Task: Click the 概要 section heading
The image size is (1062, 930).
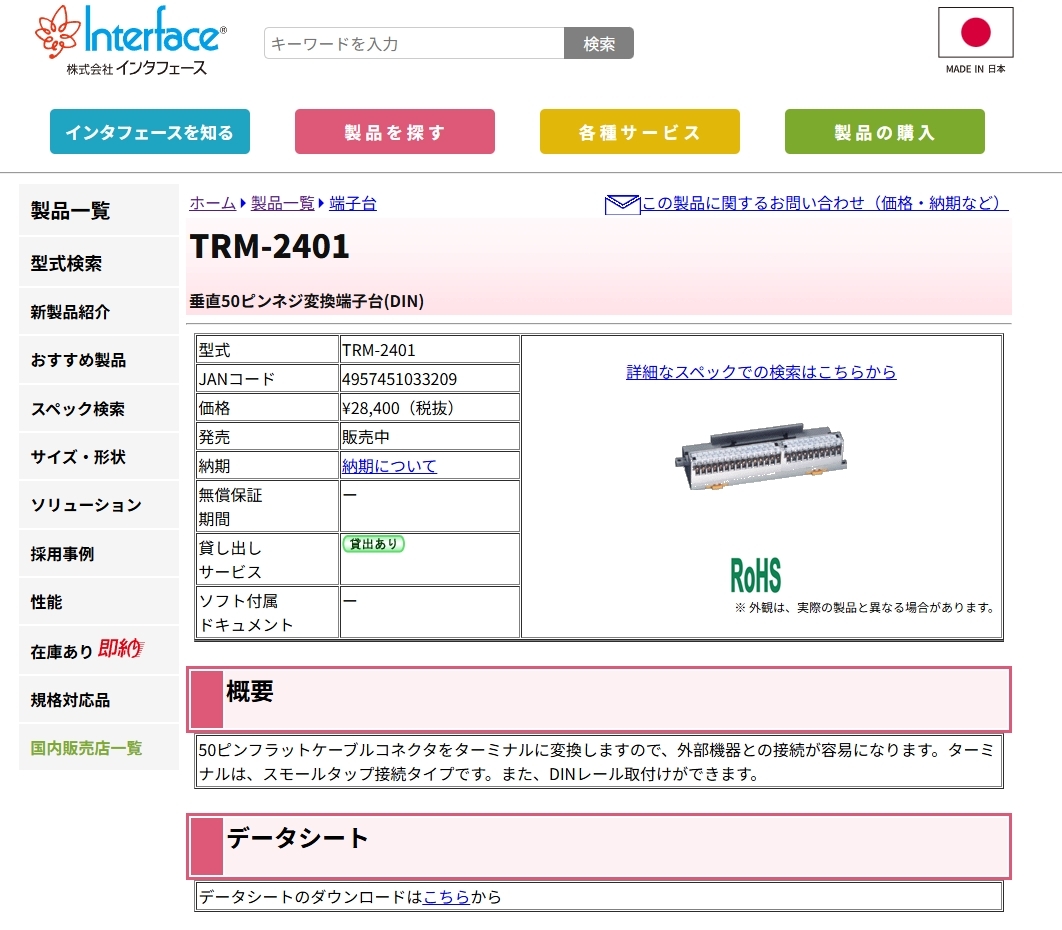Action: [x=250, y=691]
